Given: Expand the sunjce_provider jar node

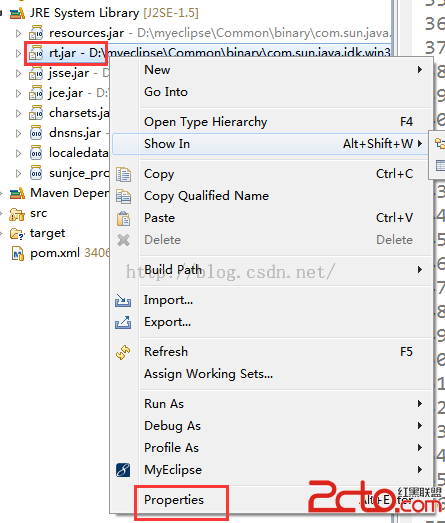Looking at the screenshot, I should click(x=19, y=173).
